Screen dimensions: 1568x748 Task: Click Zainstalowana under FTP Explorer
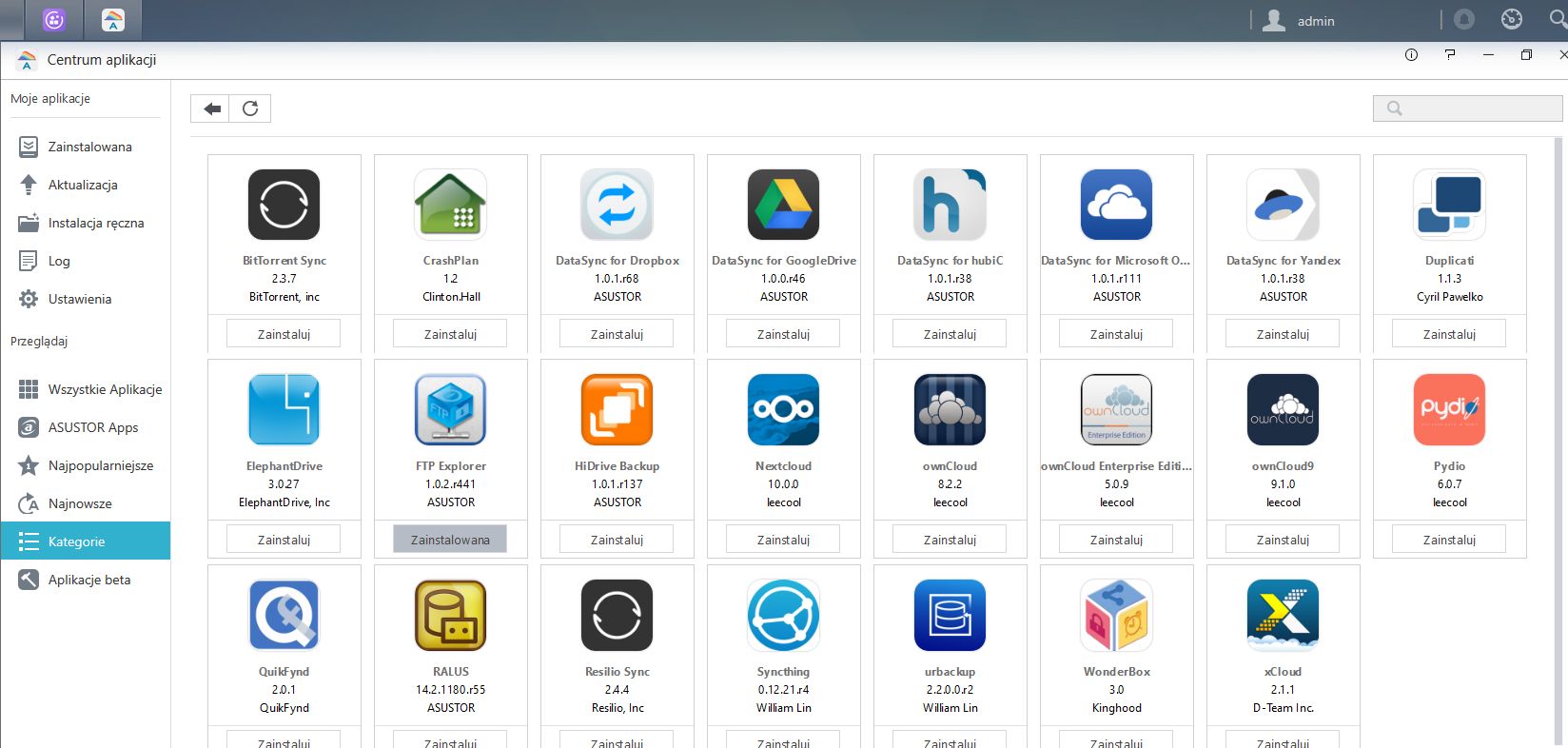[450, 540]
